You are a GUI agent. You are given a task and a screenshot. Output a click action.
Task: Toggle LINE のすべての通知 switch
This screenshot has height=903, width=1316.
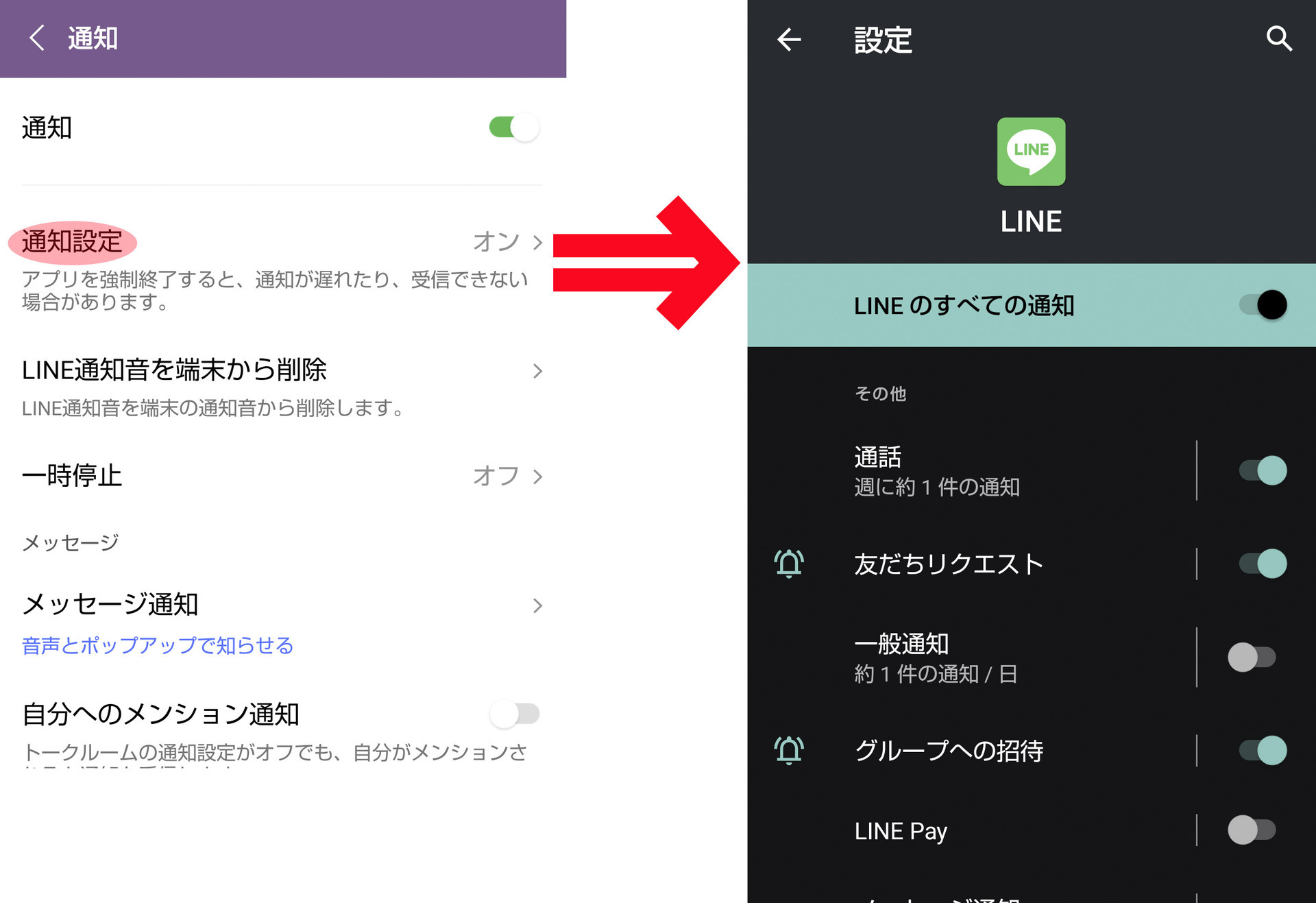pos(1263,305)
